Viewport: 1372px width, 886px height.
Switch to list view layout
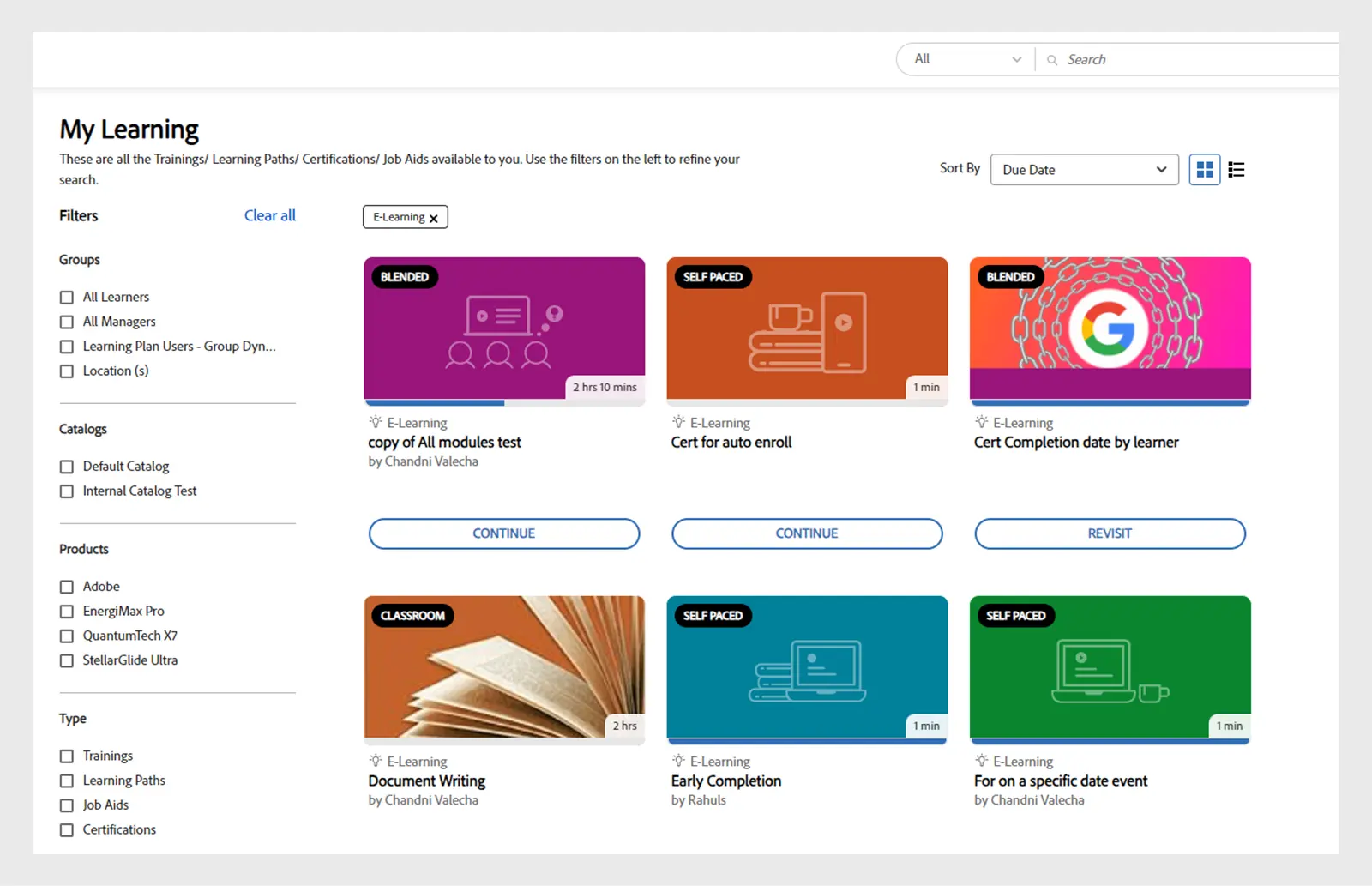(1236, 169)
